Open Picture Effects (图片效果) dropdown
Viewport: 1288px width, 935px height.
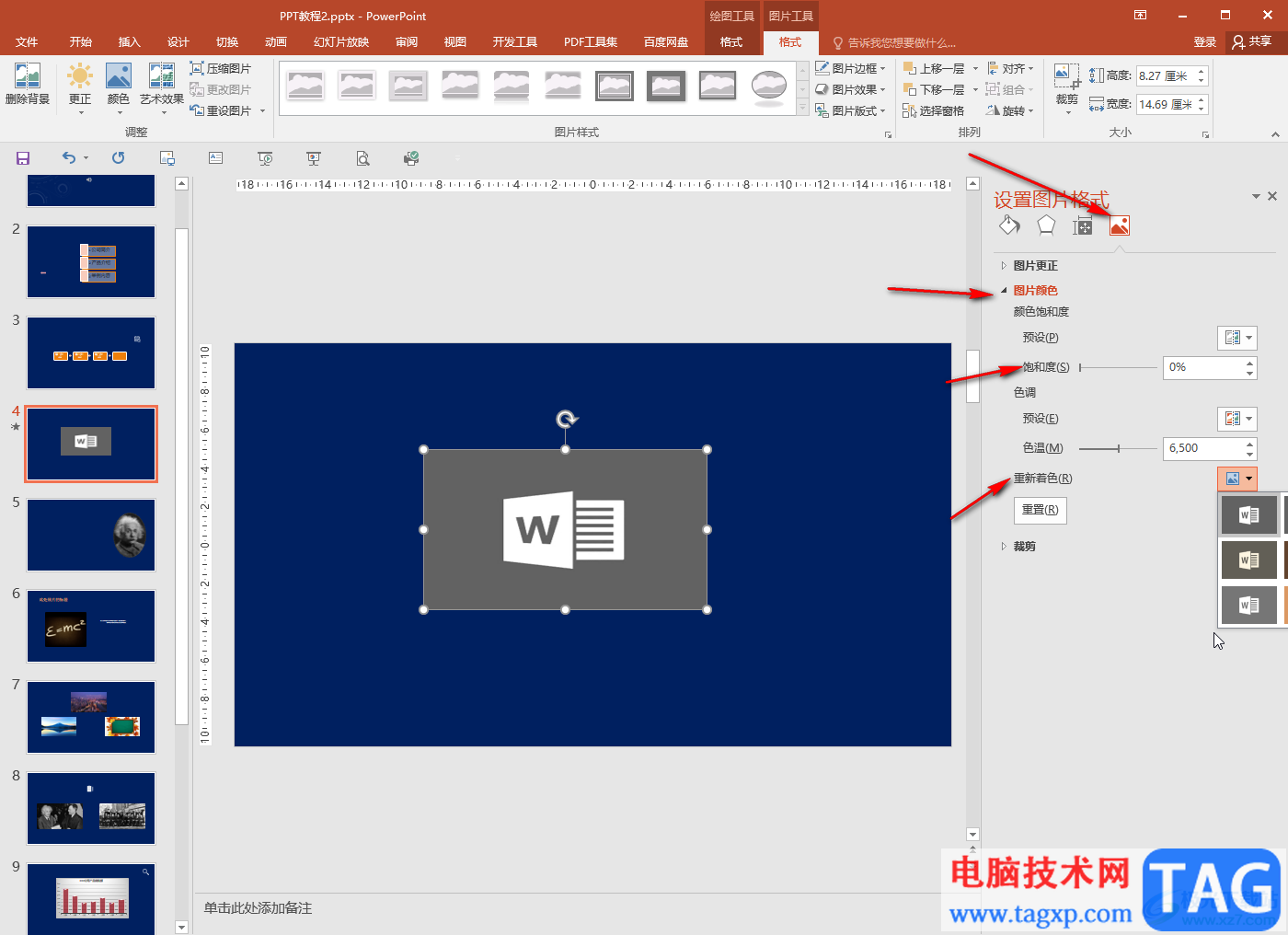tap(851, 90)
